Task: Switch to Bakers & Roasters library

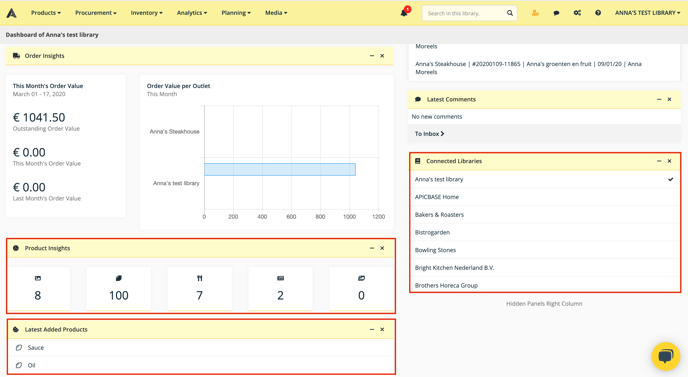Action: (544, 215)
